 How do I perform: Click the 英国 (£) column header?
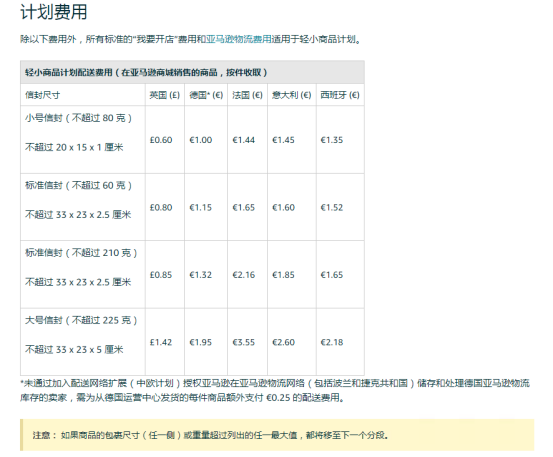tap(164, 95)
